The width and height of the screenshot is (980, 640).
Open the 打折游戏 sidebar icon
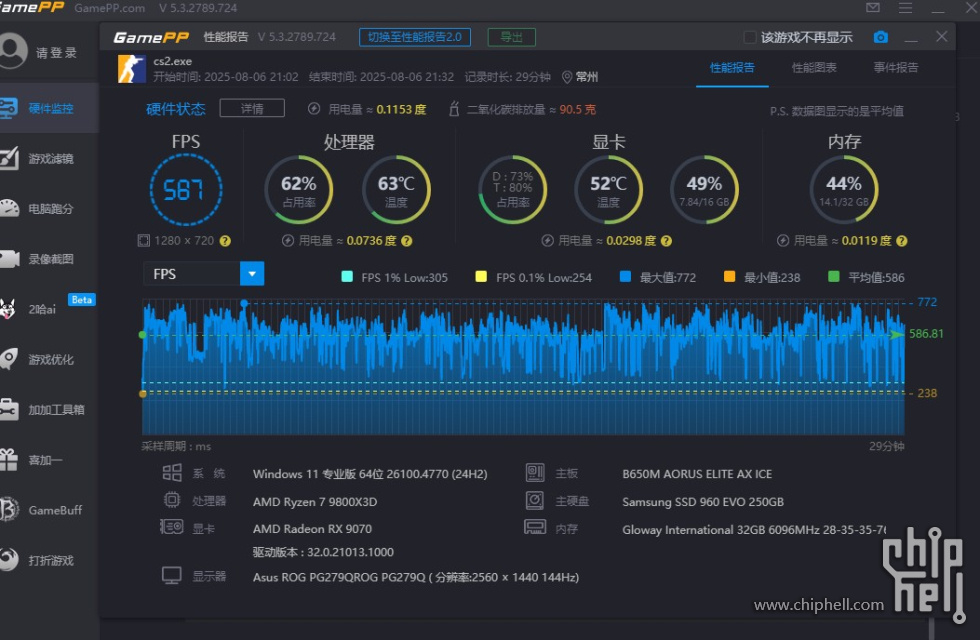point(9,559)
